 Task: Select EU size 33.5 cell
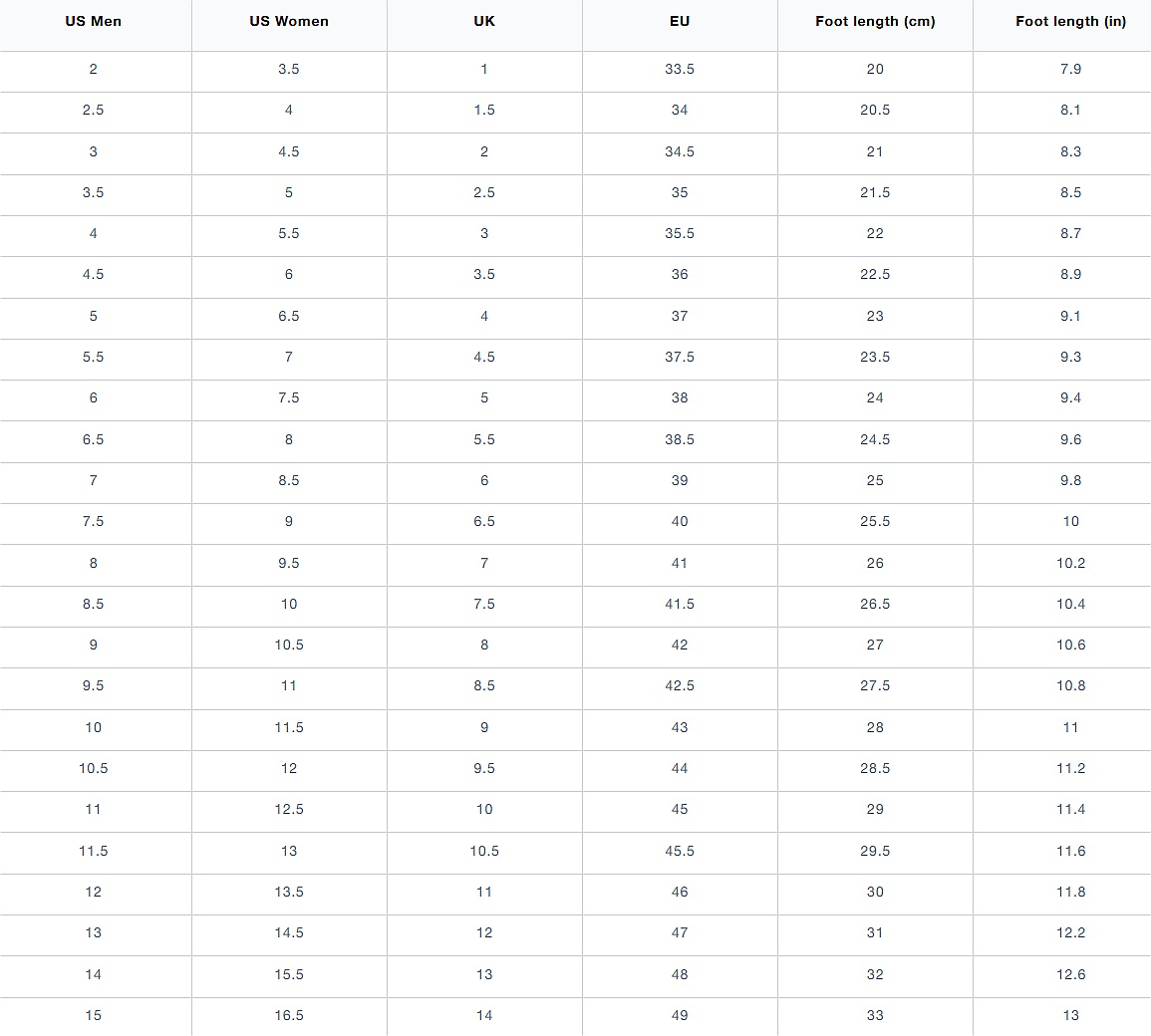point(680,69)
